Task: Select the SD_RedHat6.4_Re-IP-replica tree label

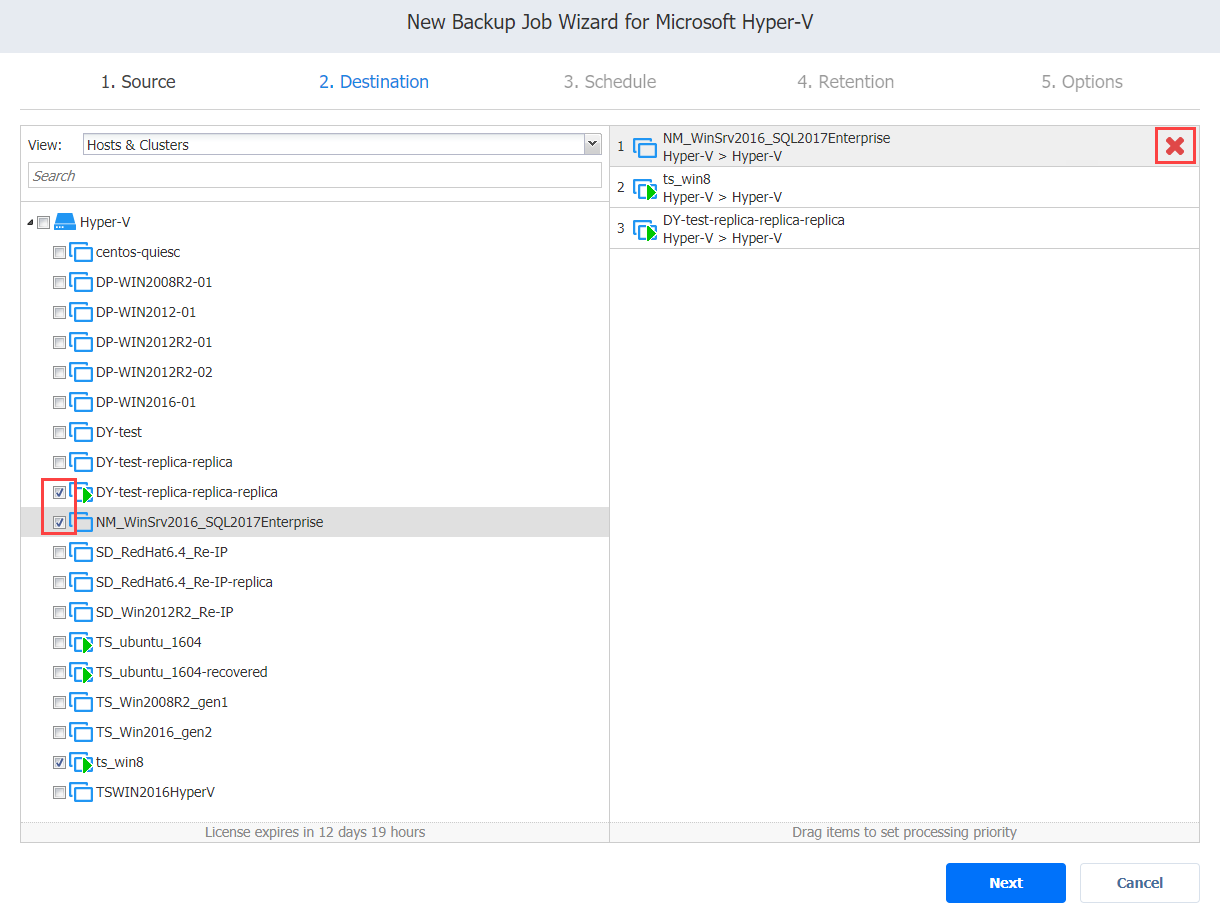Action: click(x=184, y=582)
